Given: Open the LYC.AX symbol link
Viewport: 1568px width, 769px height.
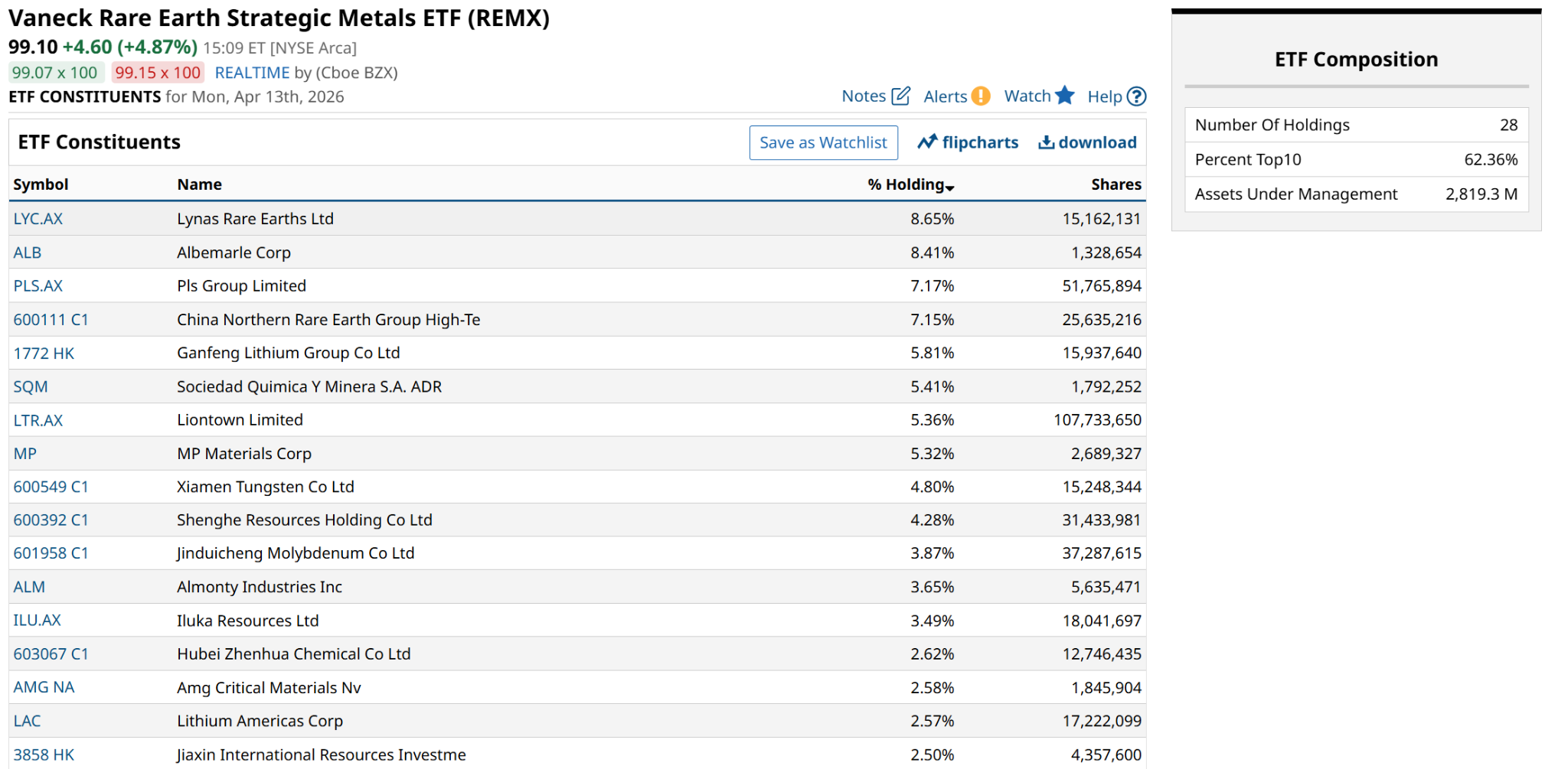Looking at the screenshot, I should coord(38,219).
